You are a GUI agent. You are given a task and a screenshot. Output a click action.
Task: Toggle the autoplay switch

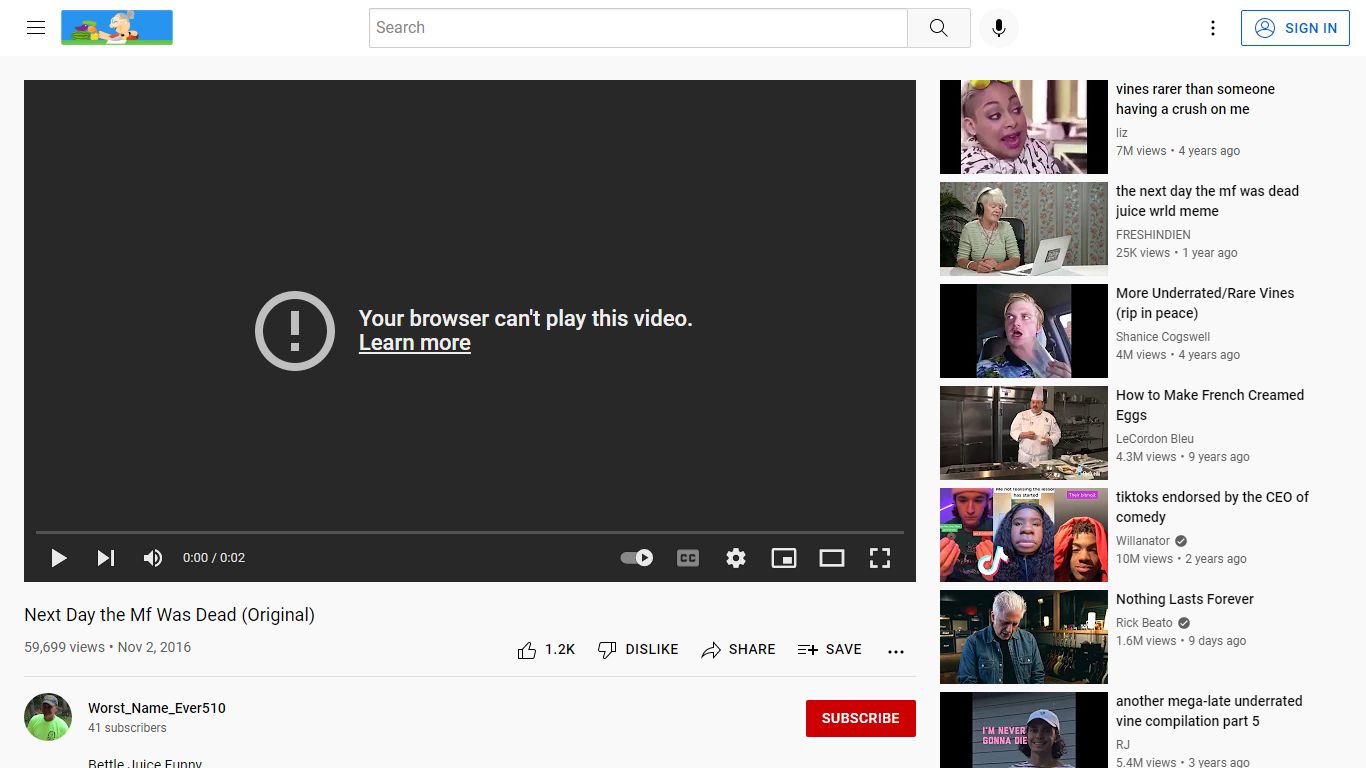tap(637, 558)
